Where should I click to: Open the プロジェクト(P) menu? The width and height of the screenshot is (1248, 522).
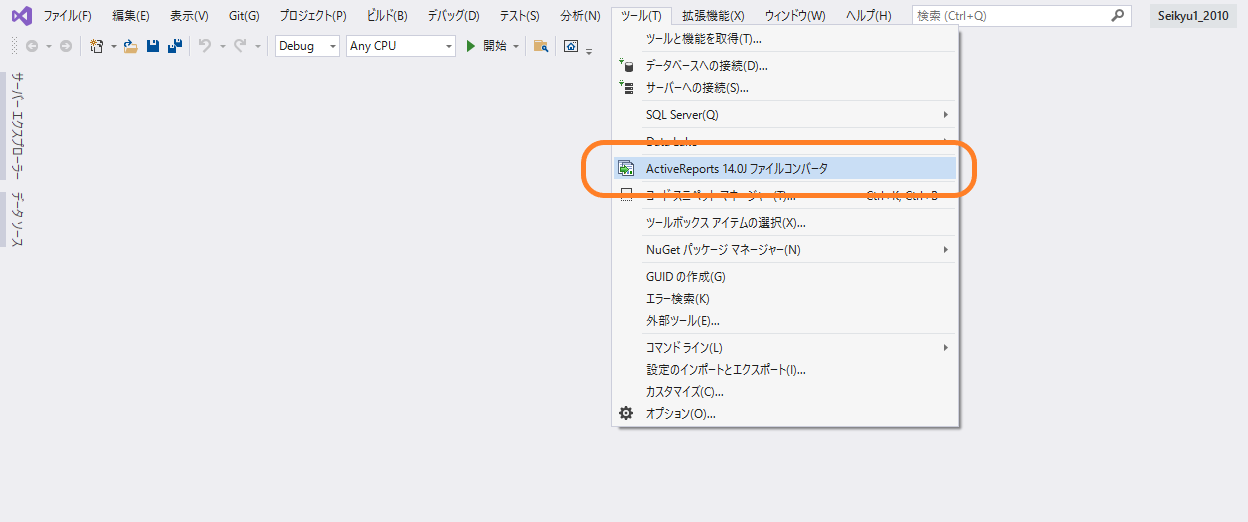coord(313,16)
